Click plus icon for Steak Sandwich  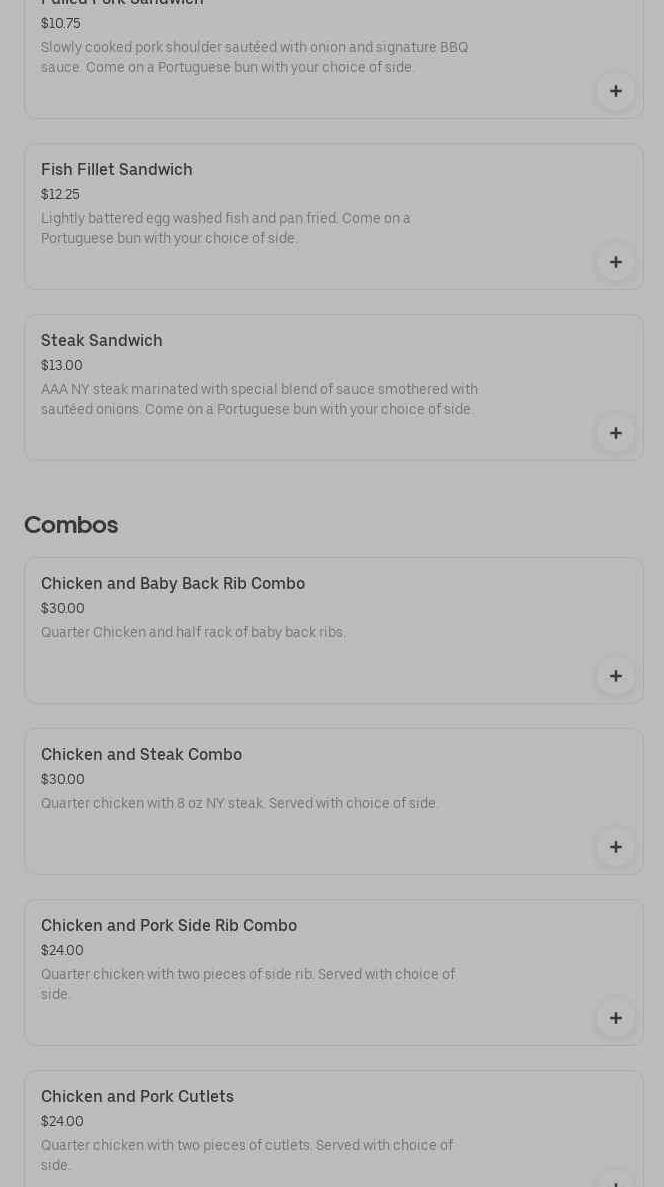point(615,434)
